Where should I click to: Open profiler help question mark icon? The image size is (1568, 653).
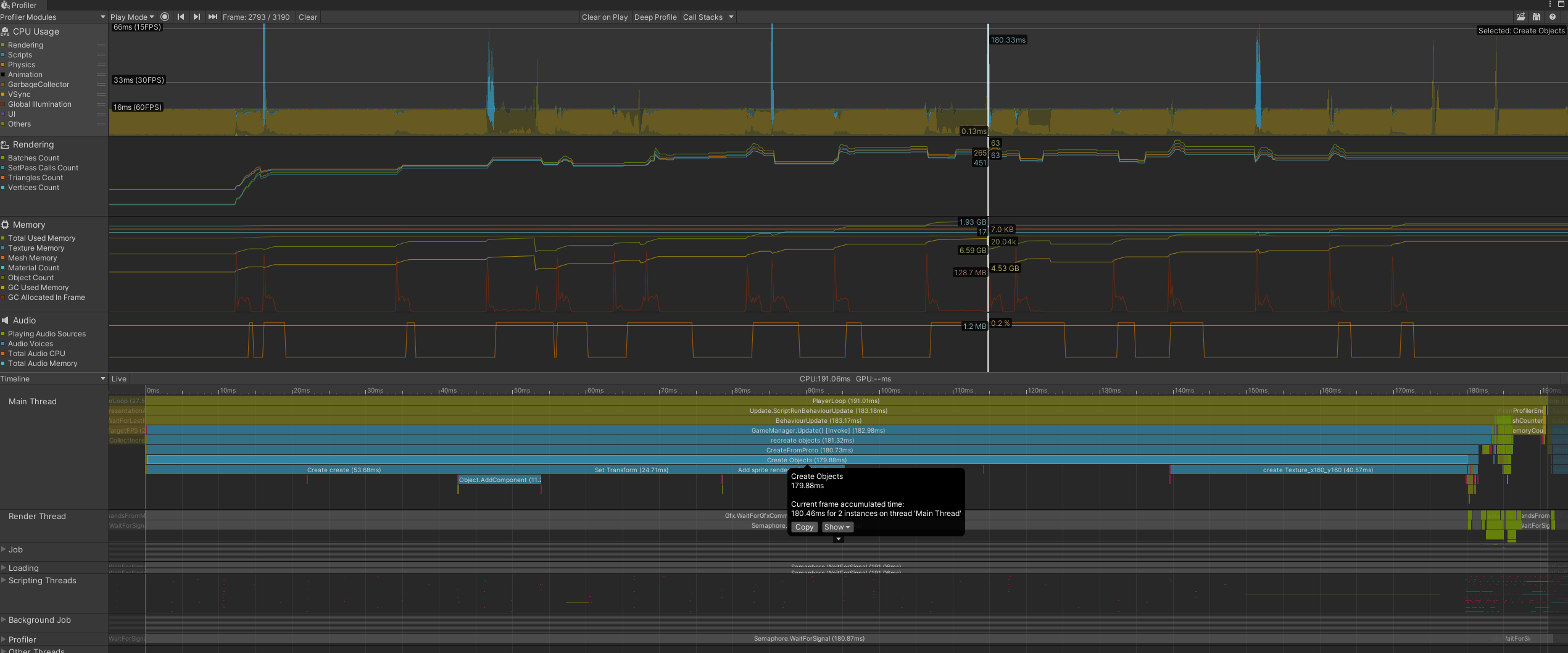coord(1552,17)
